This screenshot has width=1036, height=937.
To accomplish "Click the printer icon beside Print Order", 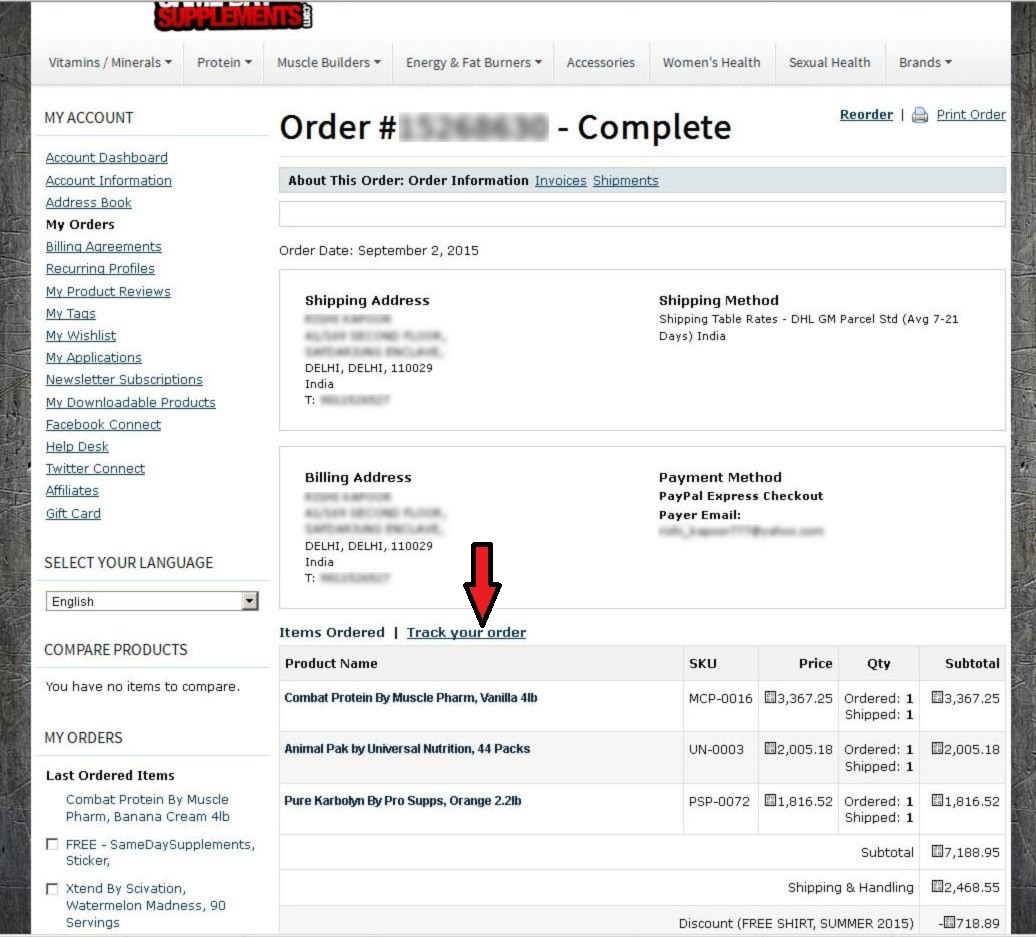I will tap(920, 116).
